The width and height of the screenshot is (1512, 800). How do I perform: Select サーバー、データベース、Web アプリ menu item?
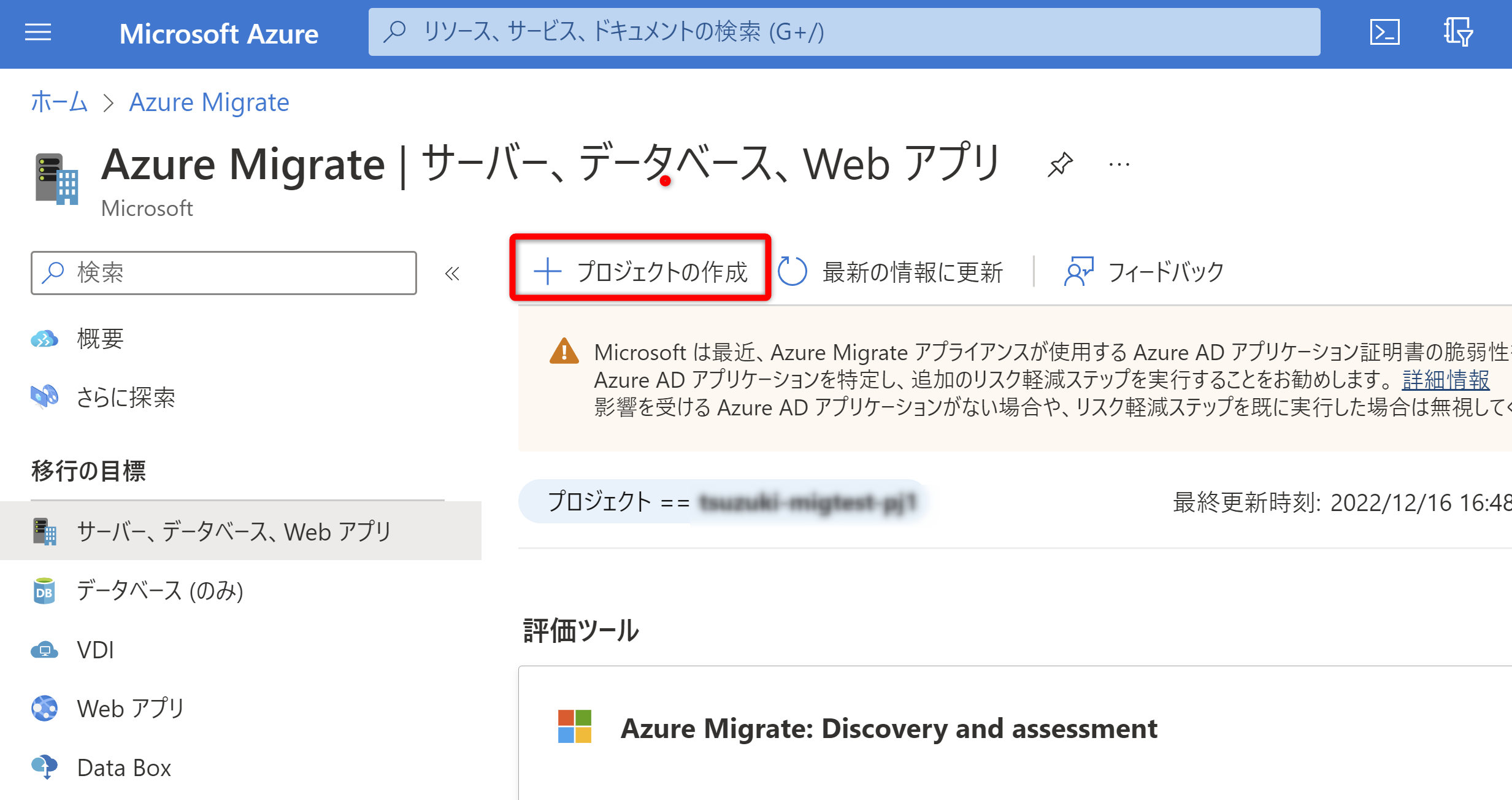click(233, 531)
